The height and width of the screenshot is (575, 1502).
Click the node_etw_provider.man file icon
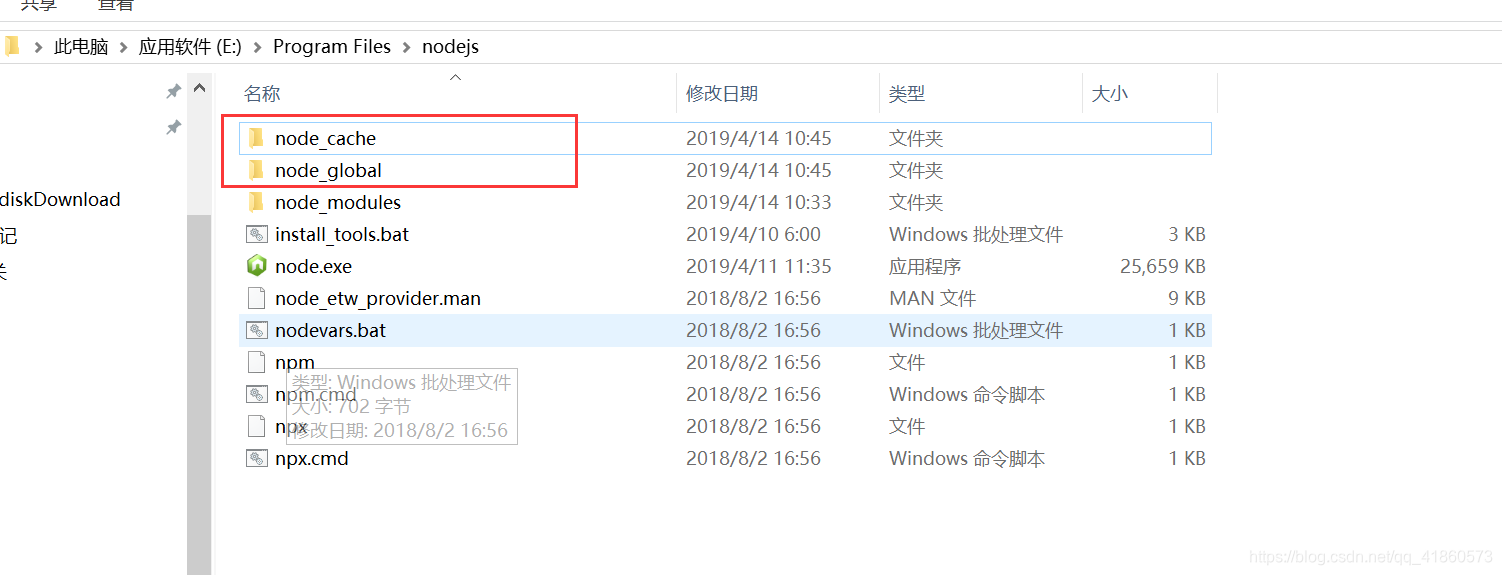[x=257, y=298]
